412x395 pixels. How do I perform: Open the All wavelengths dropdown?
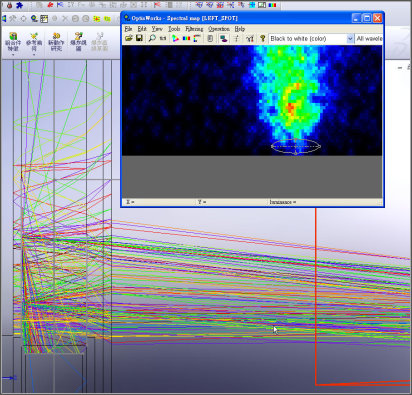[x=369, y=39]
